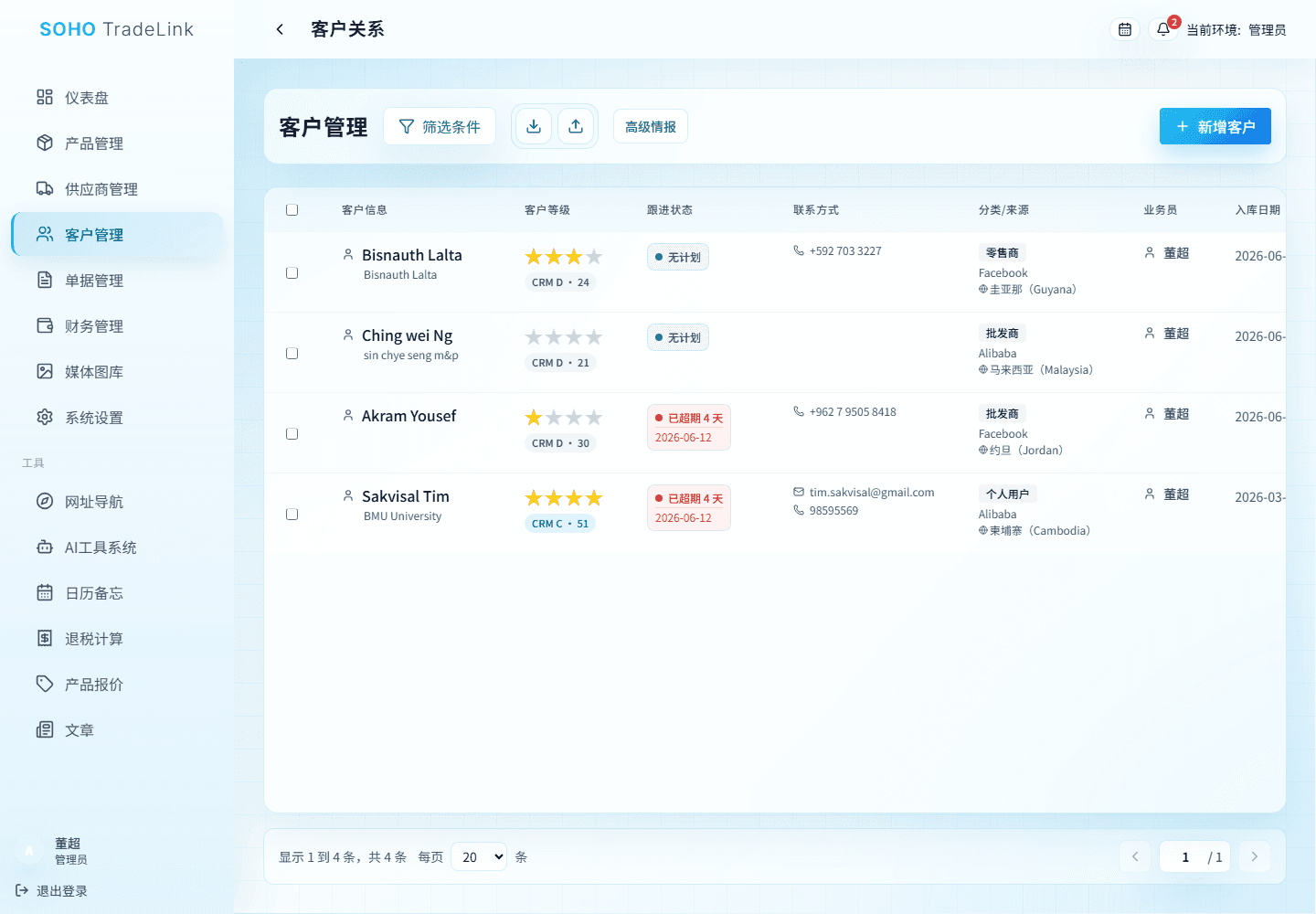Image resolution: width=1316 pixels, height=914 pixels.
Task: Open AI工具系统 in sidebar
Action: point(117,547)
